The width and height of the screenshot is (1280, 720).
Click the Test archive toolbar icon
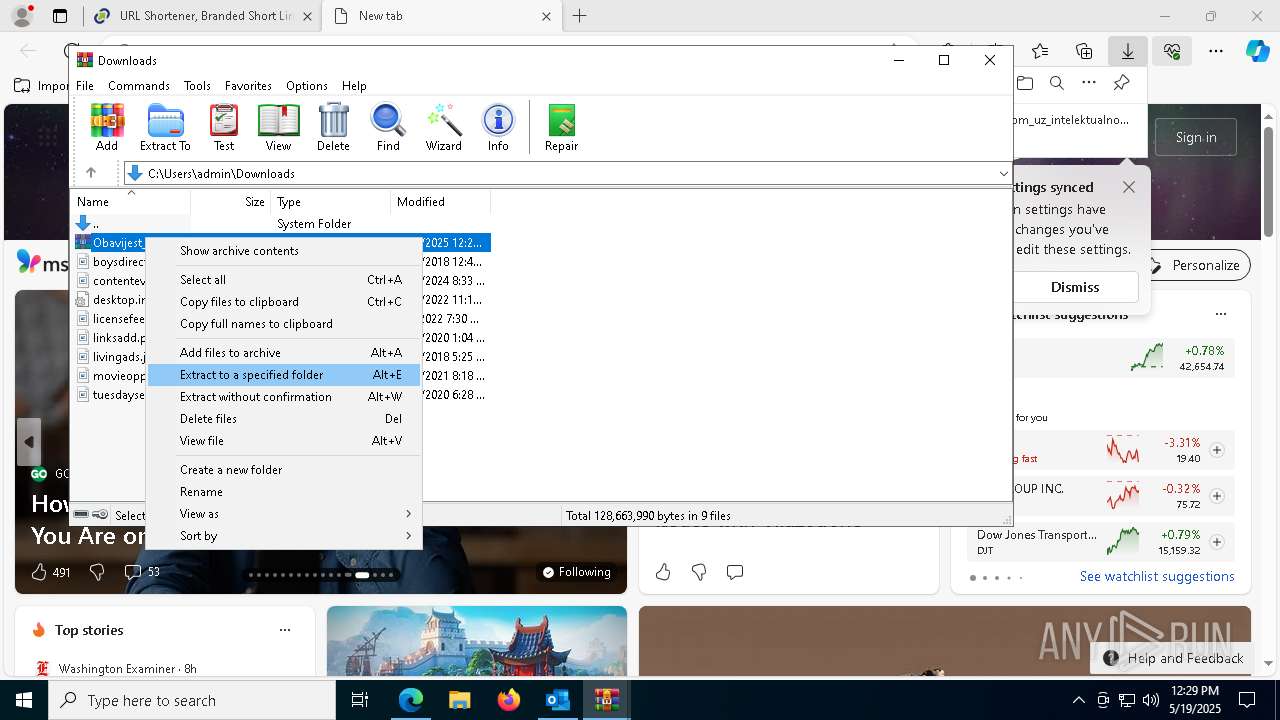(224, 127)
